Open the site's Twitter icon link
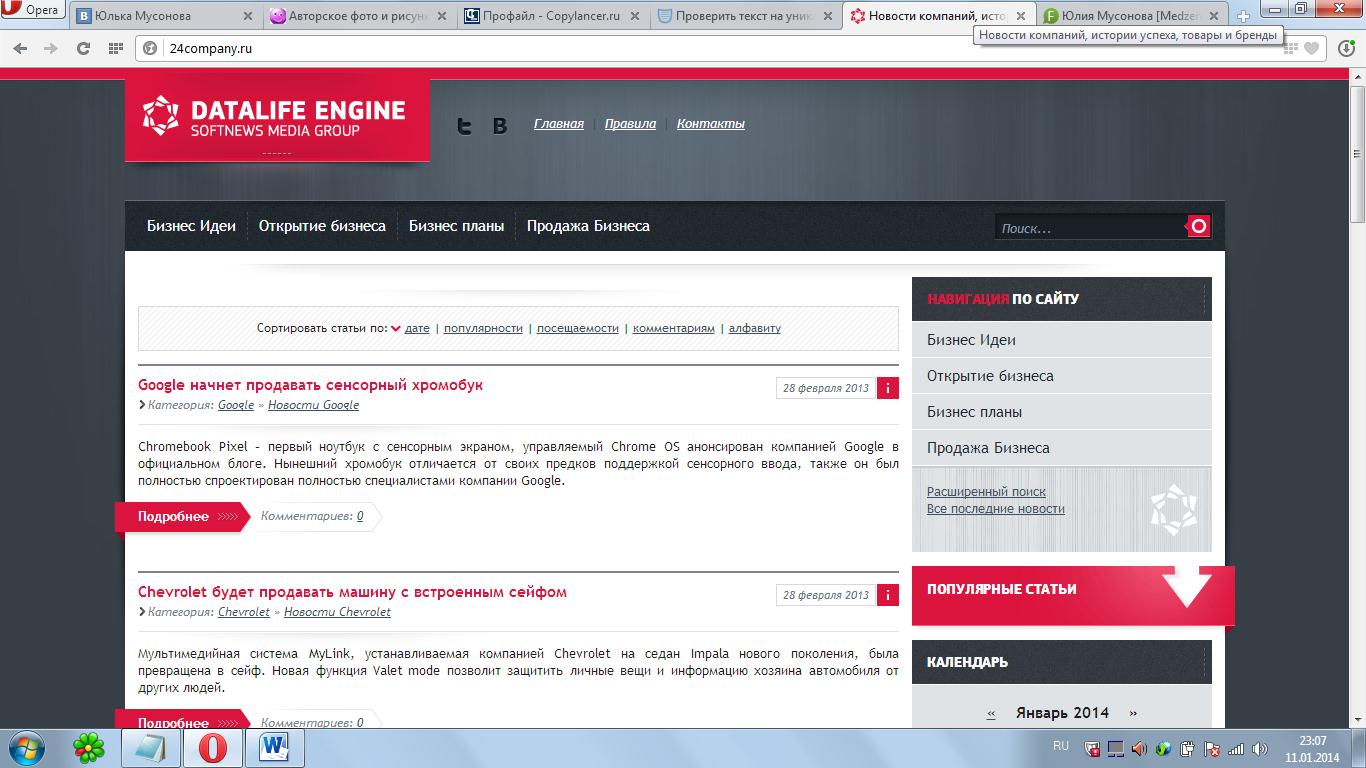The width and height of the screenshot is (1366, 768). (464, 125)
